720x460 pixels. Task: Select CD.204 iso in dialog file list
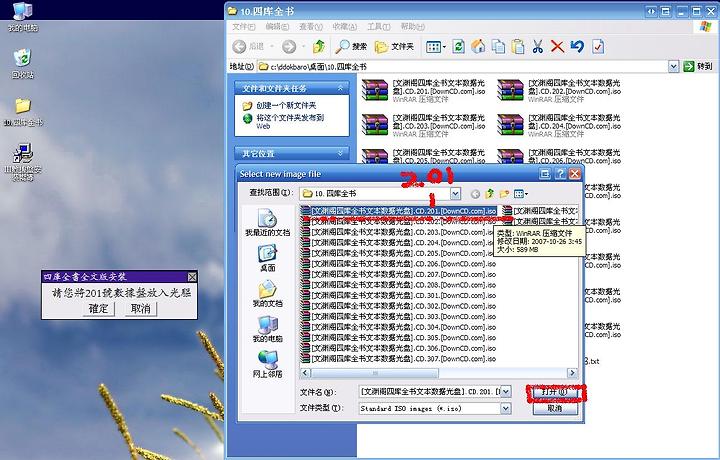tap(399, 242)
